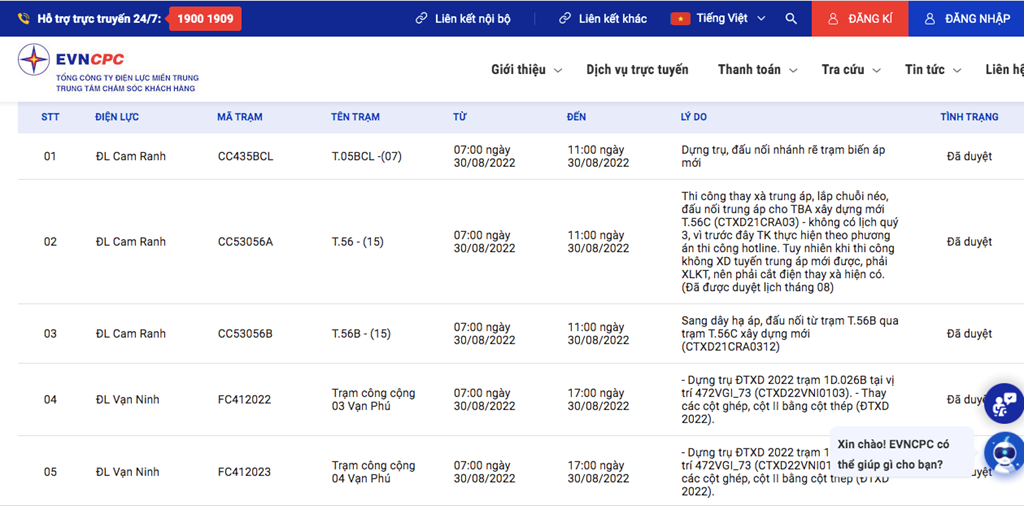Viewport: 1024px width, 506px height.
Task: Click the user icon on ĐĂNG KÍ
Action: (x=832, y=19)
